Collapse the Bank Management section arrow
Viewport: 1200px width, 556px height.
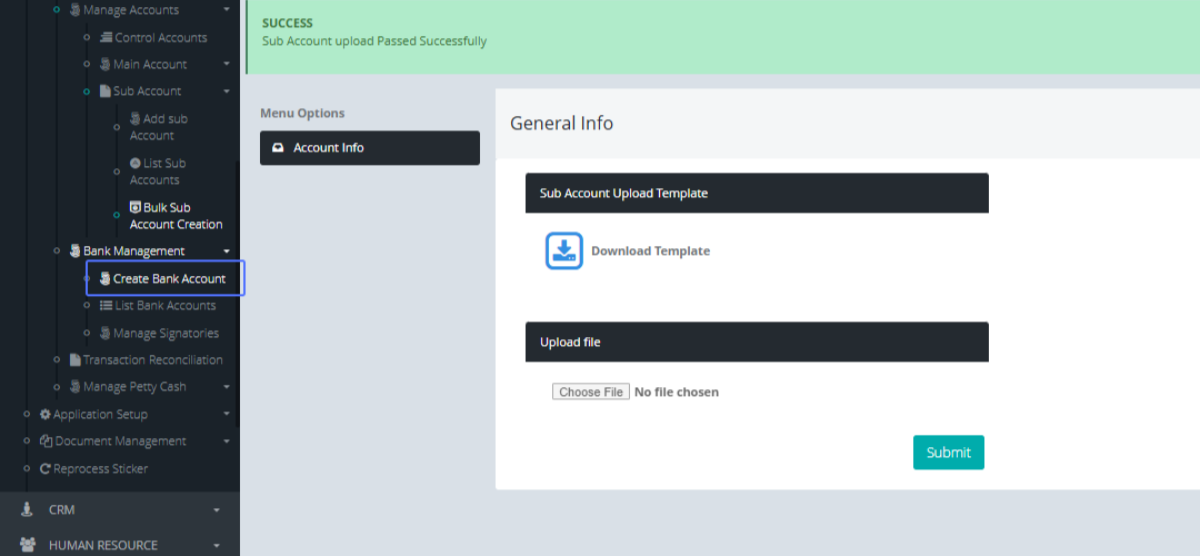[x=227, y=251]
